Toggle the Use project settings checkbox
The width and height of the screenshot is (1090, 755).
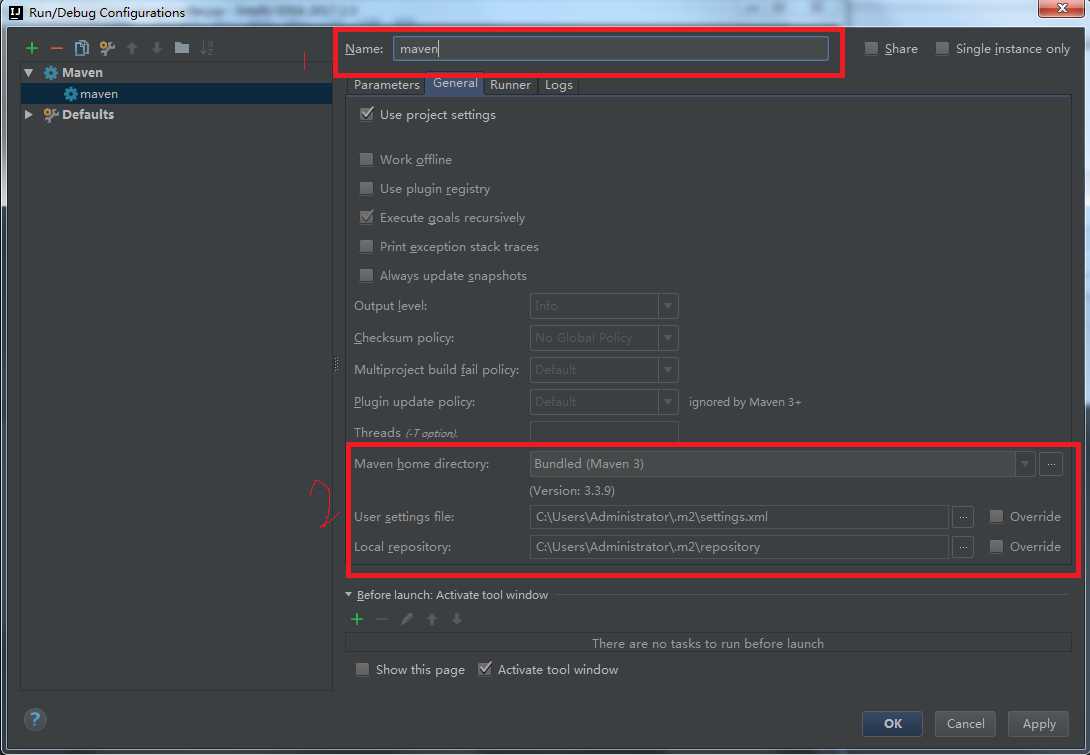[x=367, y=114]
